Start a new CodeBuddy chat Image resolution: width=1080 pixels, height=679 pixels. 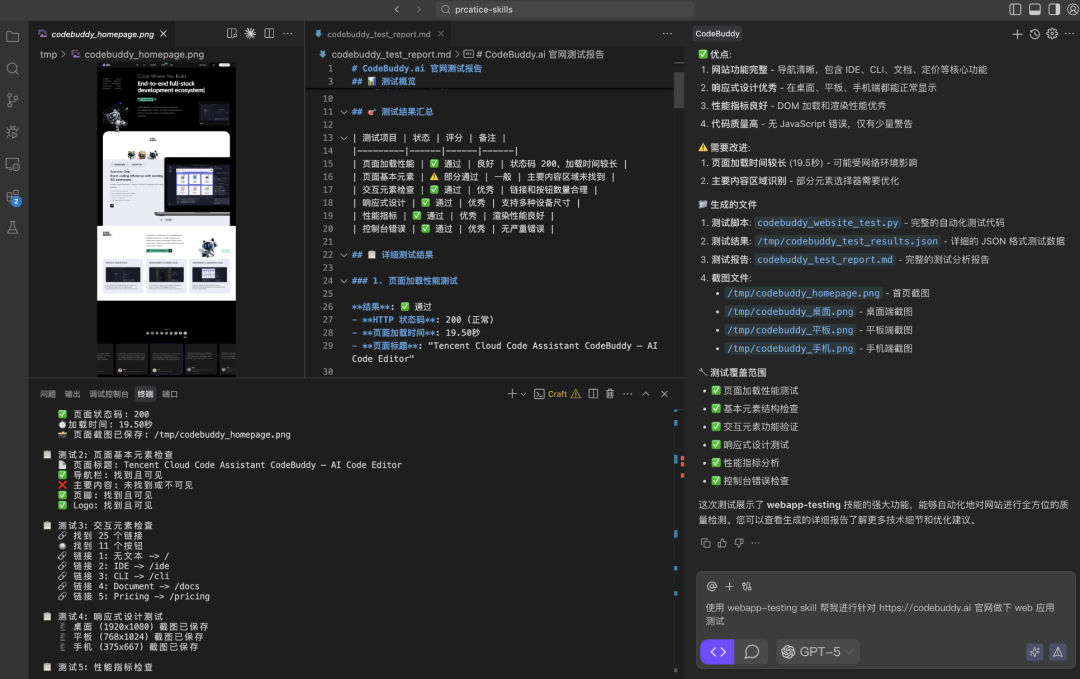1017,34
